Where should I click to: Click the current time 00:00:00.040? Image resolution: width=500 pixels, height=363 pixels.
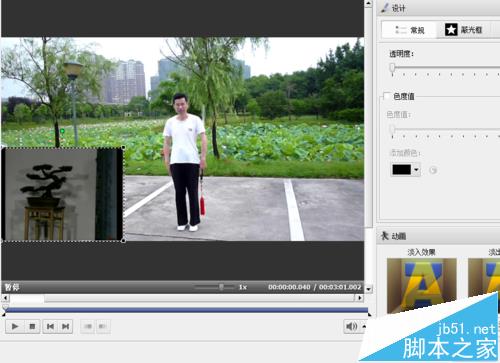click(289, 287)
